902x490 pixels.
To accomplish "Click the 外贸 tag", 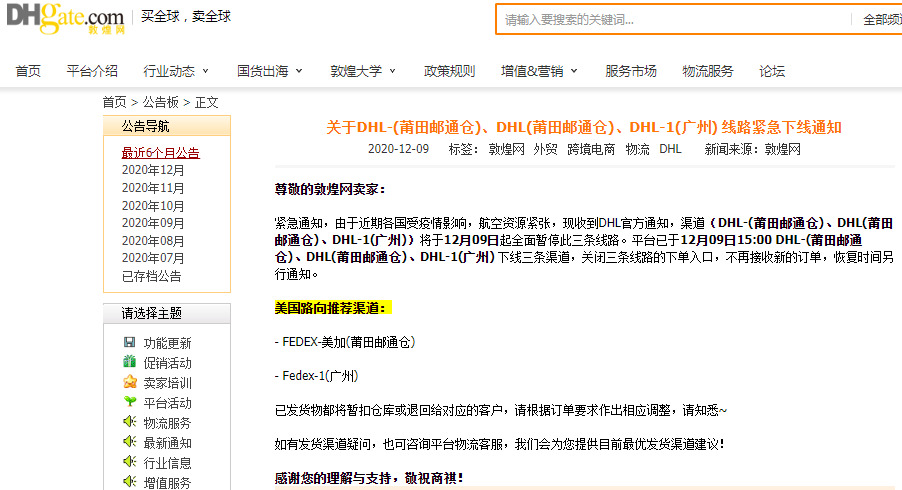I will 545,150.
